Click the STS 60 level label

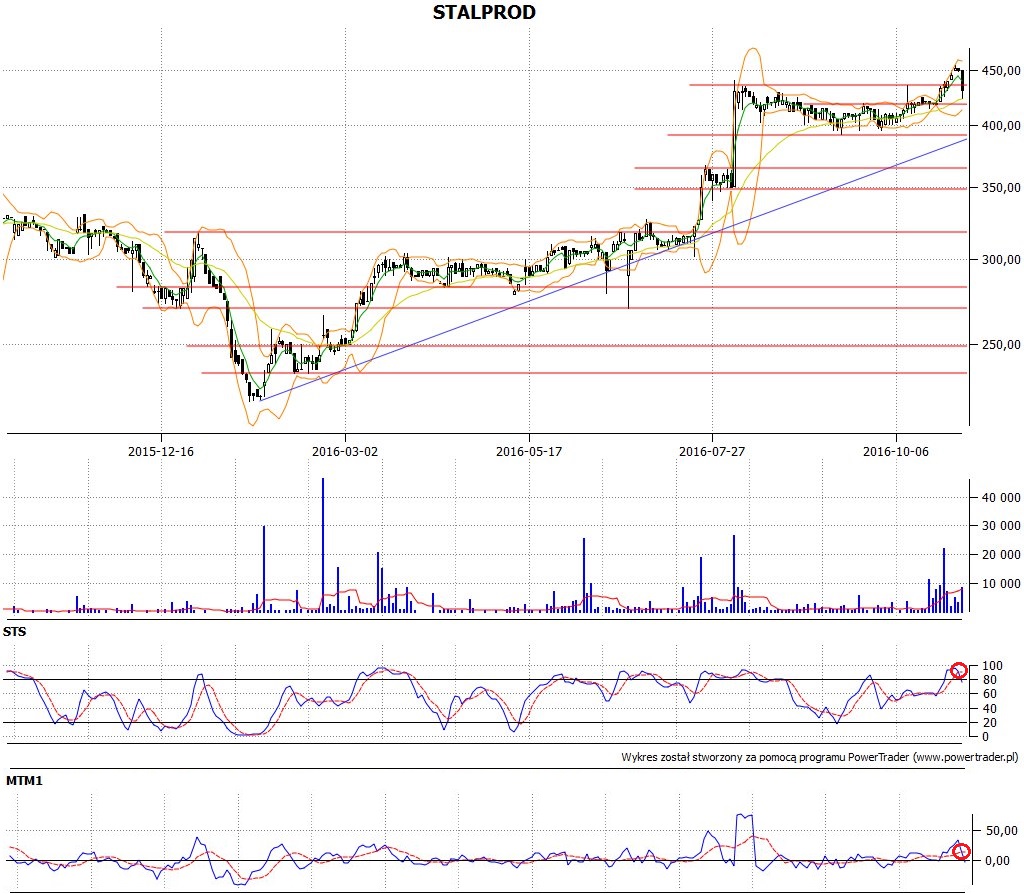[989, 694]
